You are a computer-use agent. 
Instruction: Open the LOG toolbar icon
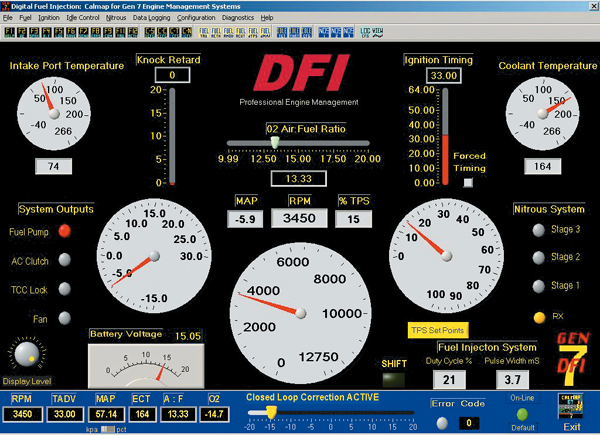365,32
